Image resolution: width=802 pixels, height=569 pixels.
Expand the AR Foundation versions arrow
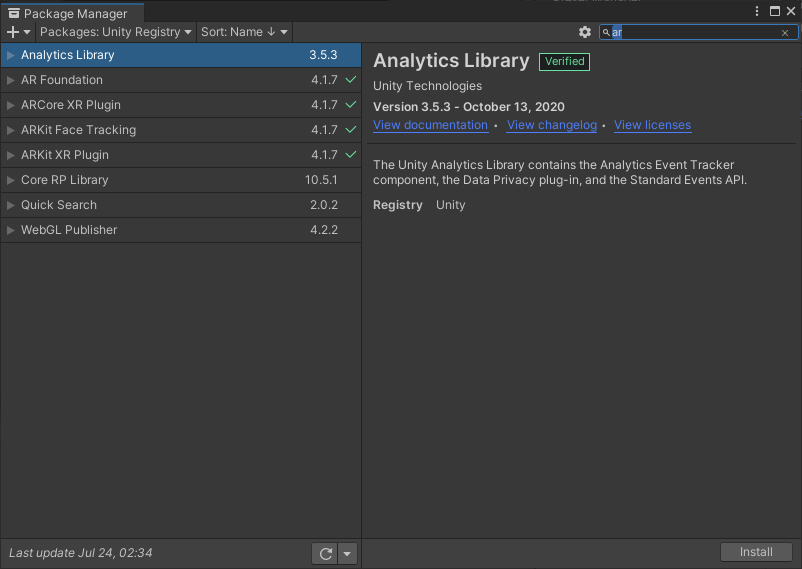[11, 80]
